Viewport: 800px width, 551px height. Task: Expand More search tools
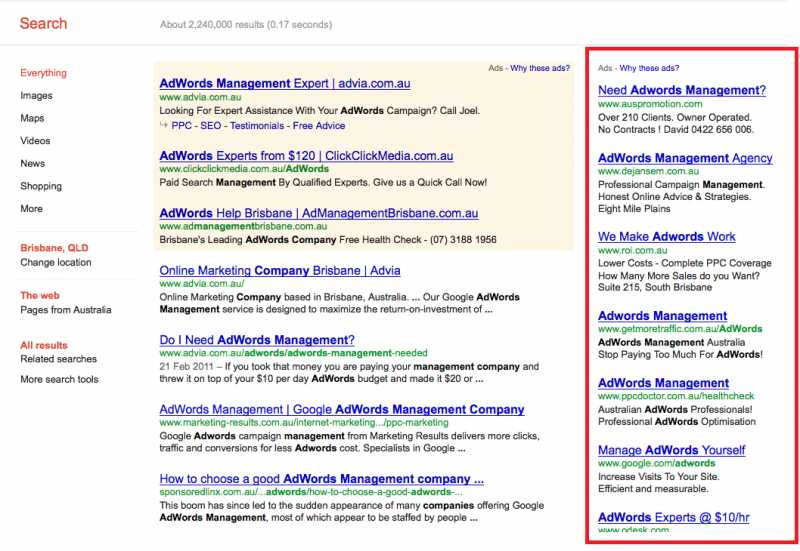click(x=59, y=379)
